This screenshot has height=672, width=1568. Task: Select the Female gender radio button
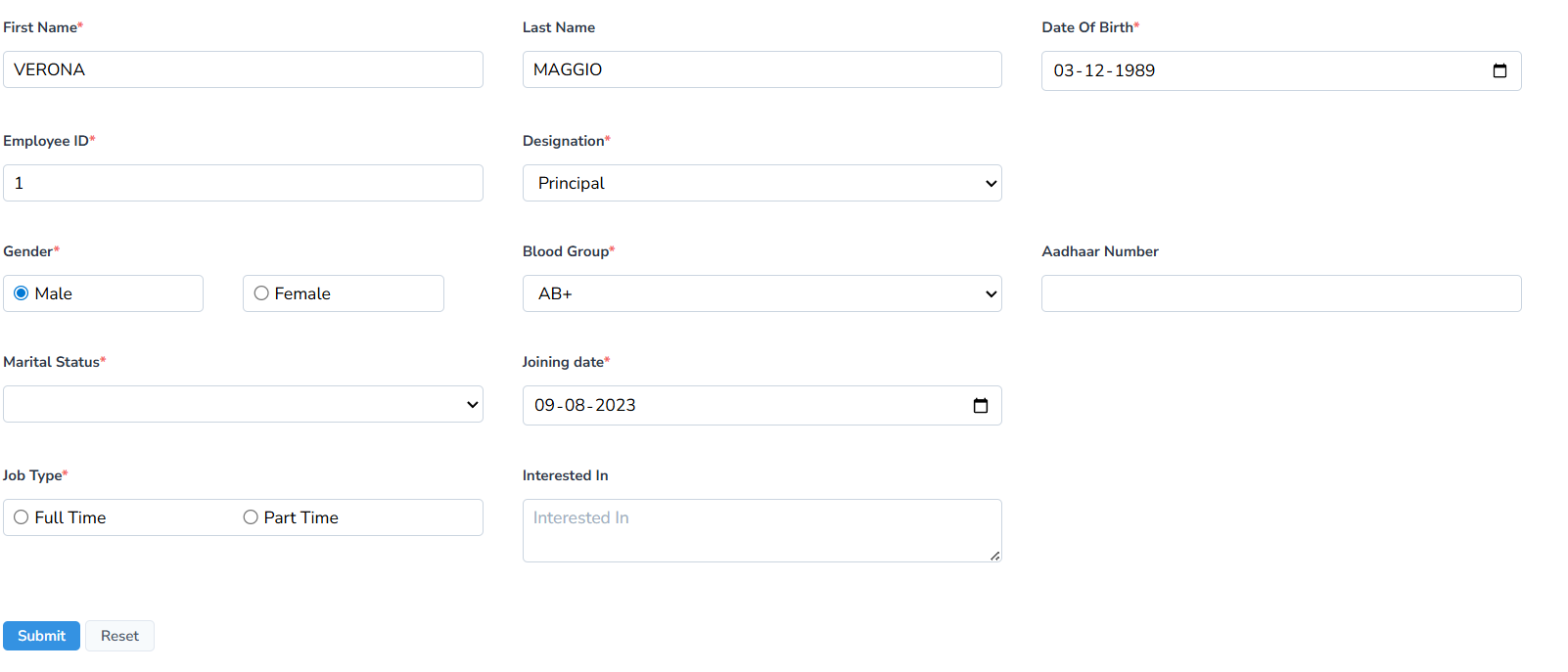[261, 293]
